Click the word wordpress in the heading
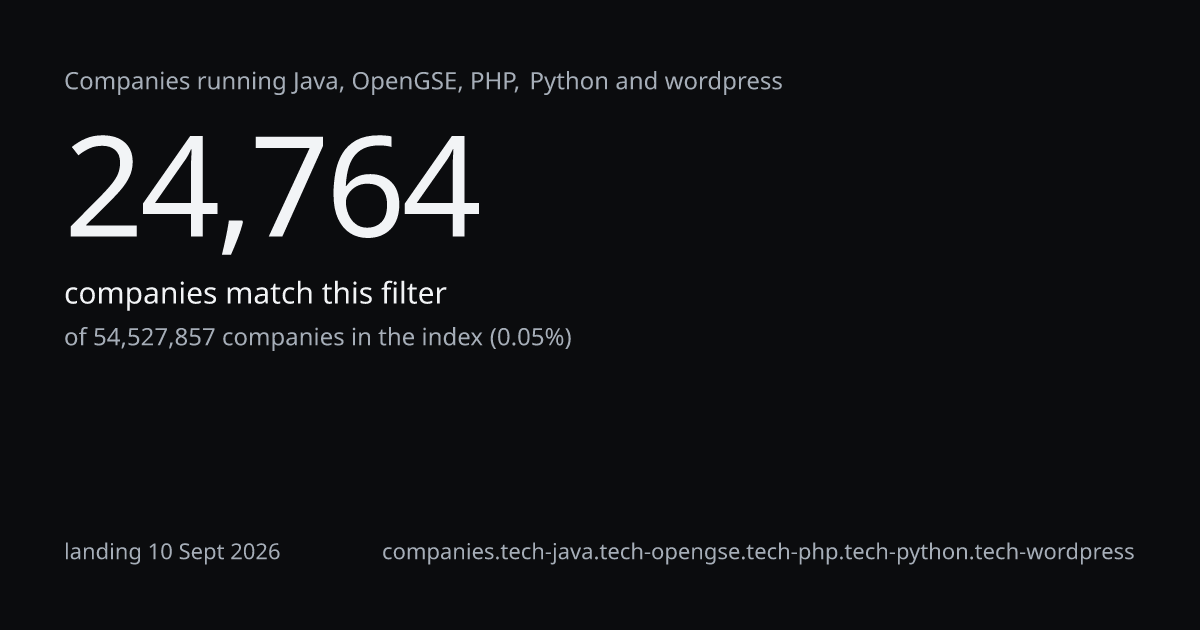The height and width of the screenshot is (630, 1200). coord(721,82)
